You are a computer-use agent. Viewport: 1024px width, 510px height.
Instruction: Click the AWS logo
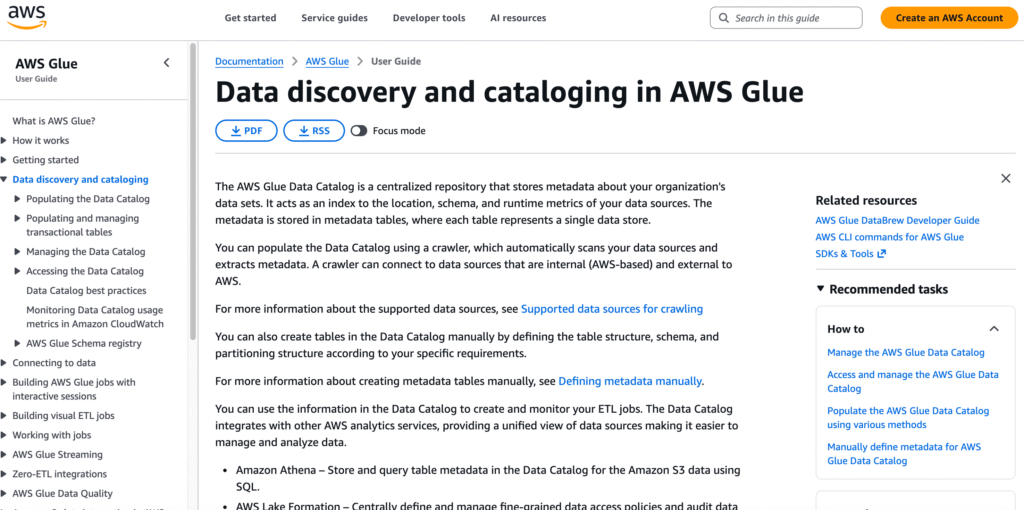point(26,16)
